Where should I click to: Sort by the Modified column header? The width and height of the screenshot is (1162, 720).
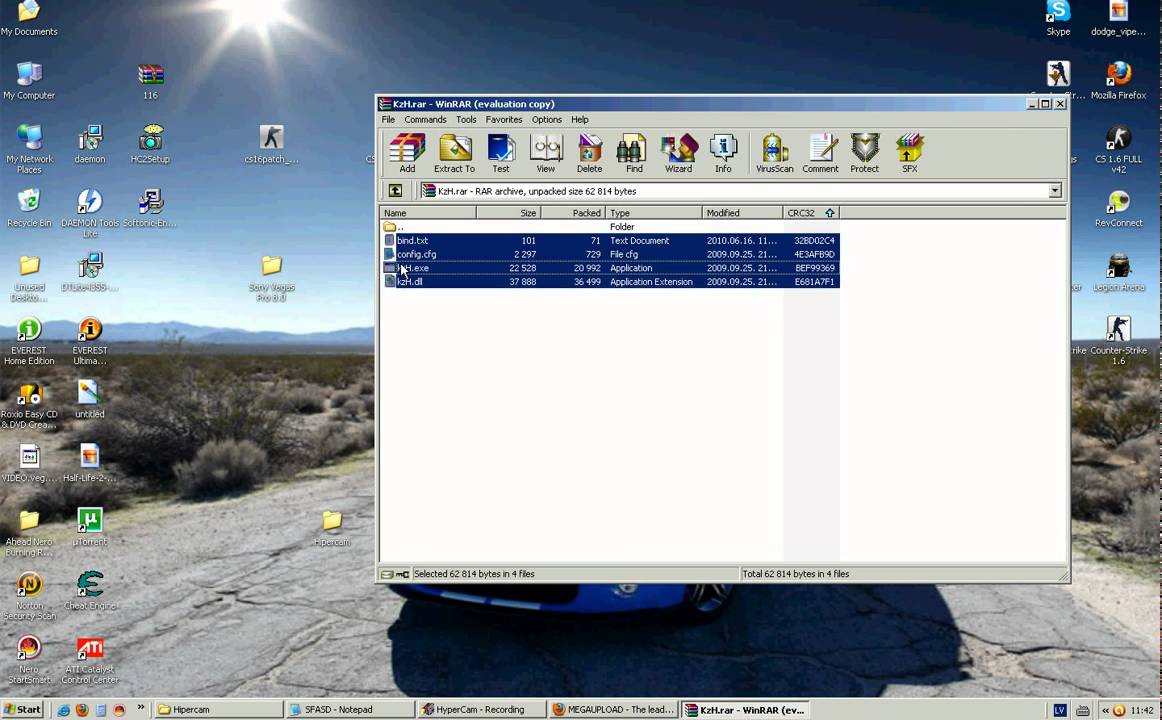743,213
